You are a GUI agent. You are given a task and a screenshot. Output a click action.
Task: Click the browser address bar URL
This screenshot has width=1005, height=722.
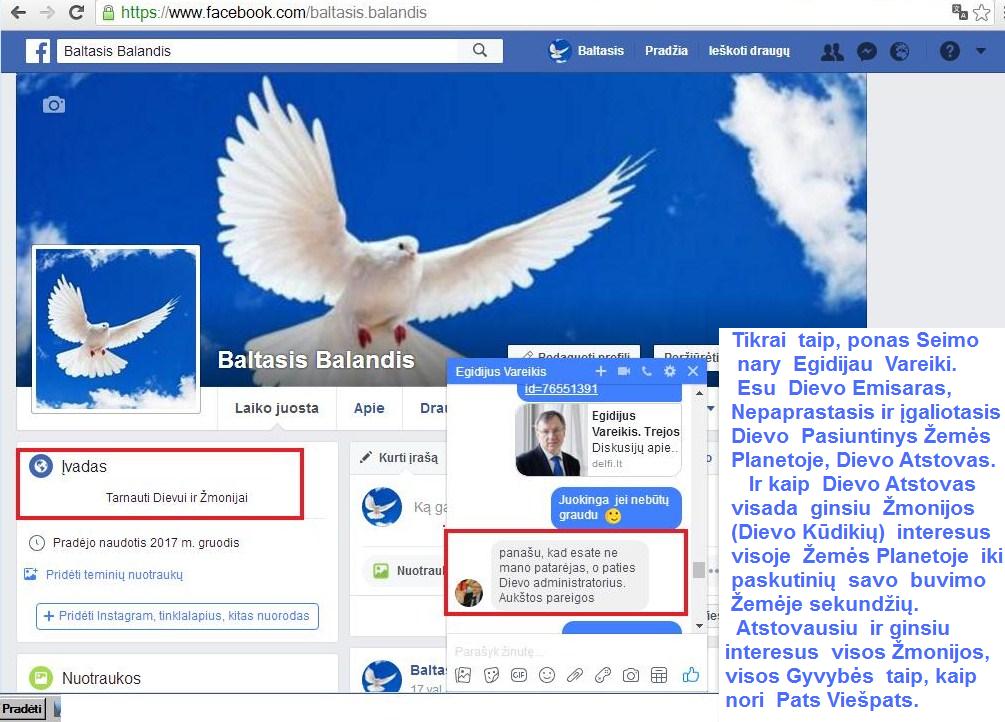pos(274,12)
